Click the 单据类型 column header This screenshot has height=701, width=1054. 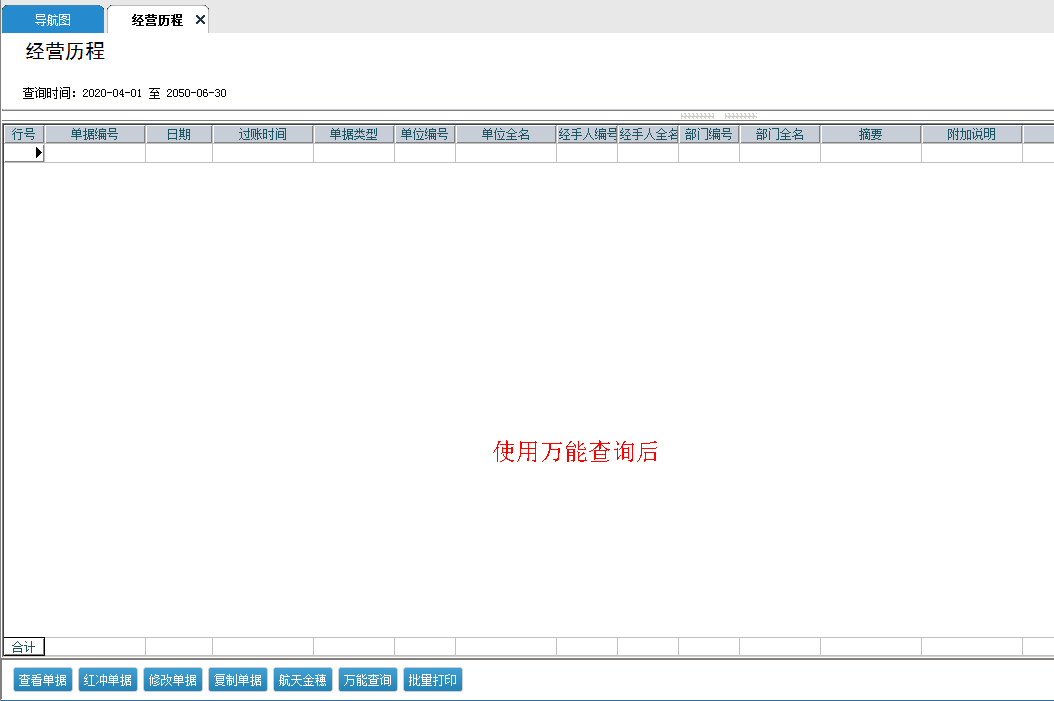(354, 134)
